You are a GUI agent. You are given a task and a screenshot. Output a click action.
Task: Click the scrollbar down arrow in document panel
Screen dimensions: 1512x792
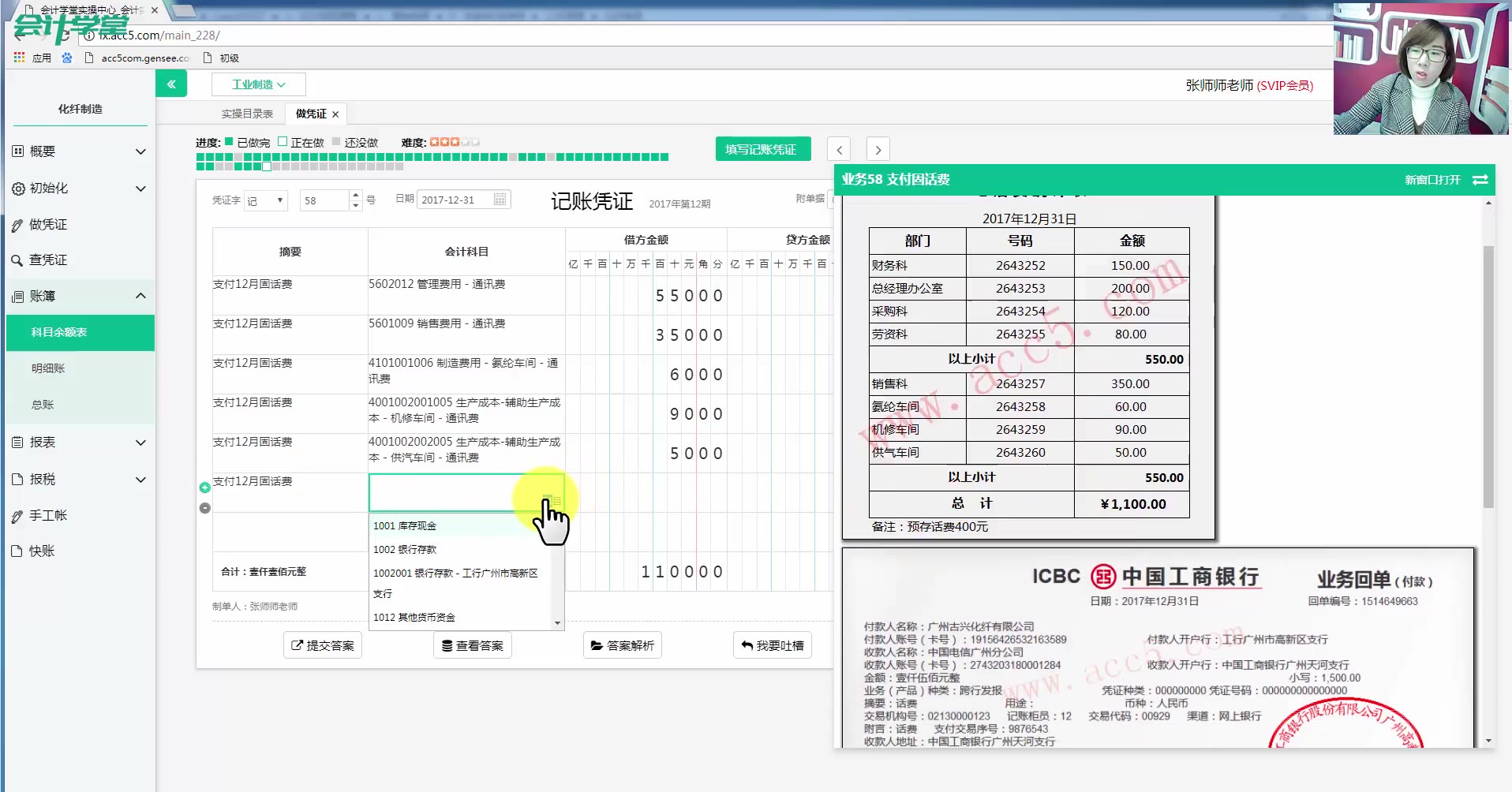(1488, 741)
